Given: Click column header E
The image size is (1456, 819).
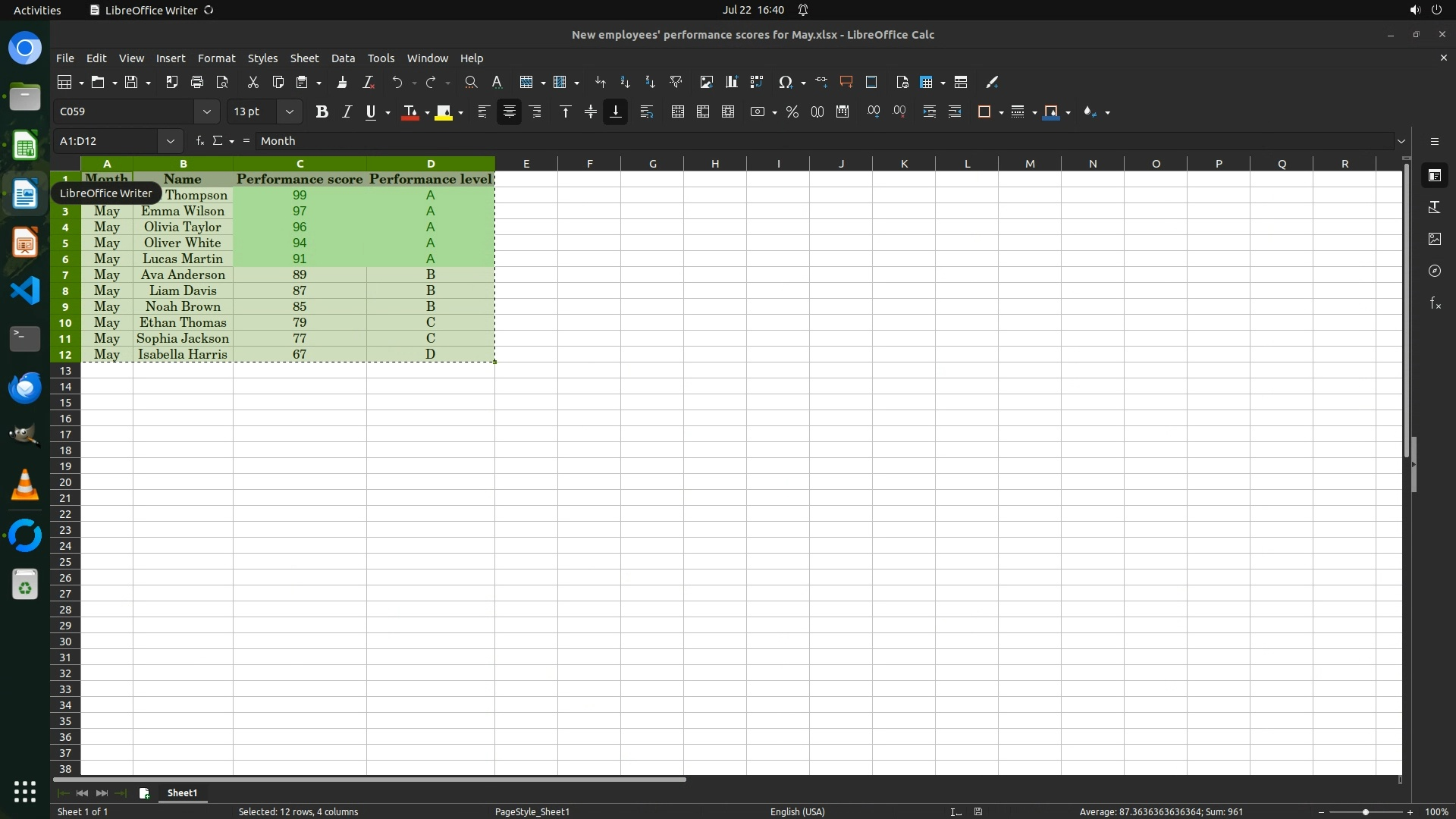Looking at the screenshot, I should pos(526,164).
